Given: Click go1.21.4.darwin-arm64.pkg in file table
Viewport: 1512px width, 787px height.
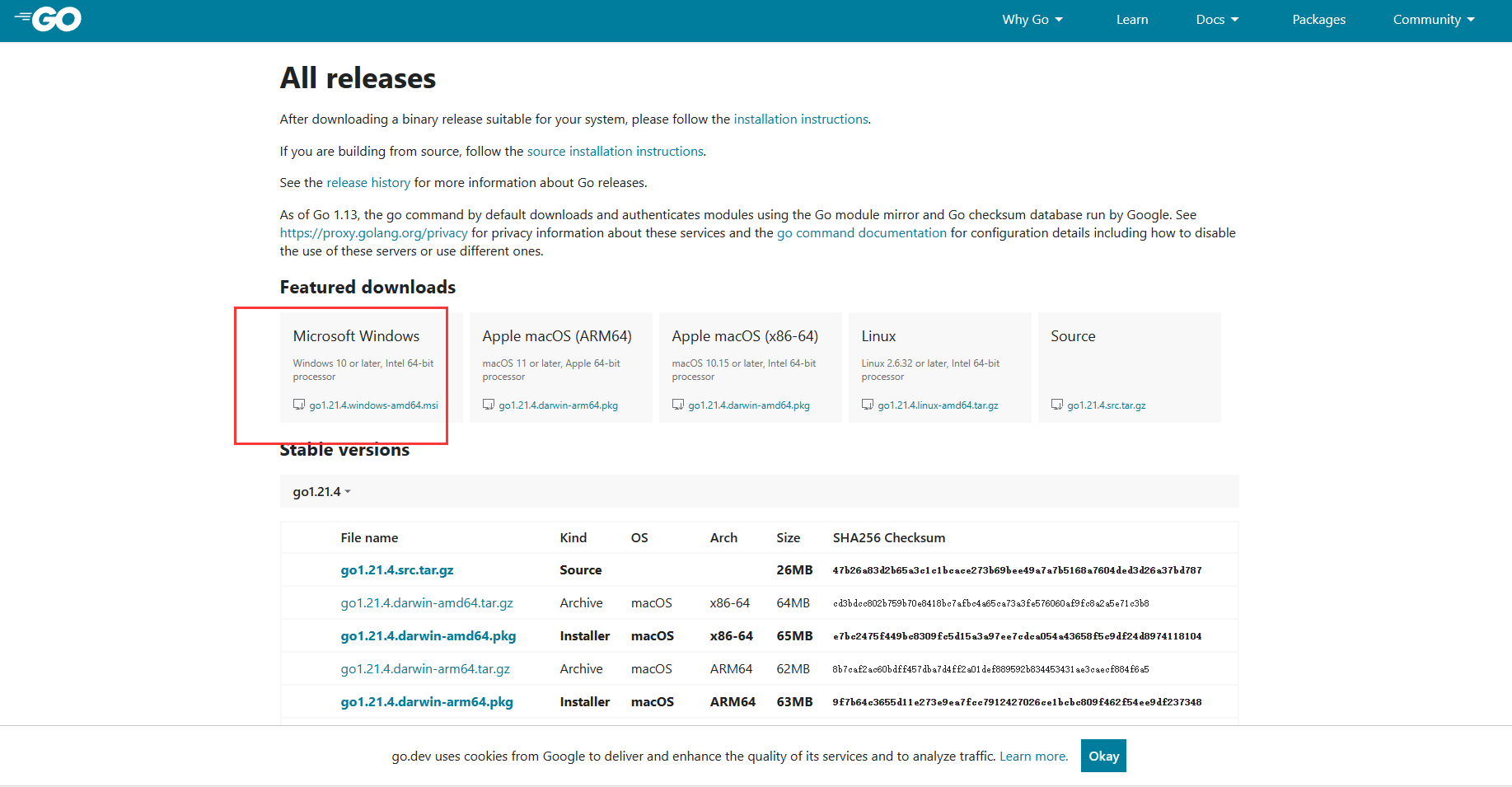Looking at the screenshot, I should [427, 702].
